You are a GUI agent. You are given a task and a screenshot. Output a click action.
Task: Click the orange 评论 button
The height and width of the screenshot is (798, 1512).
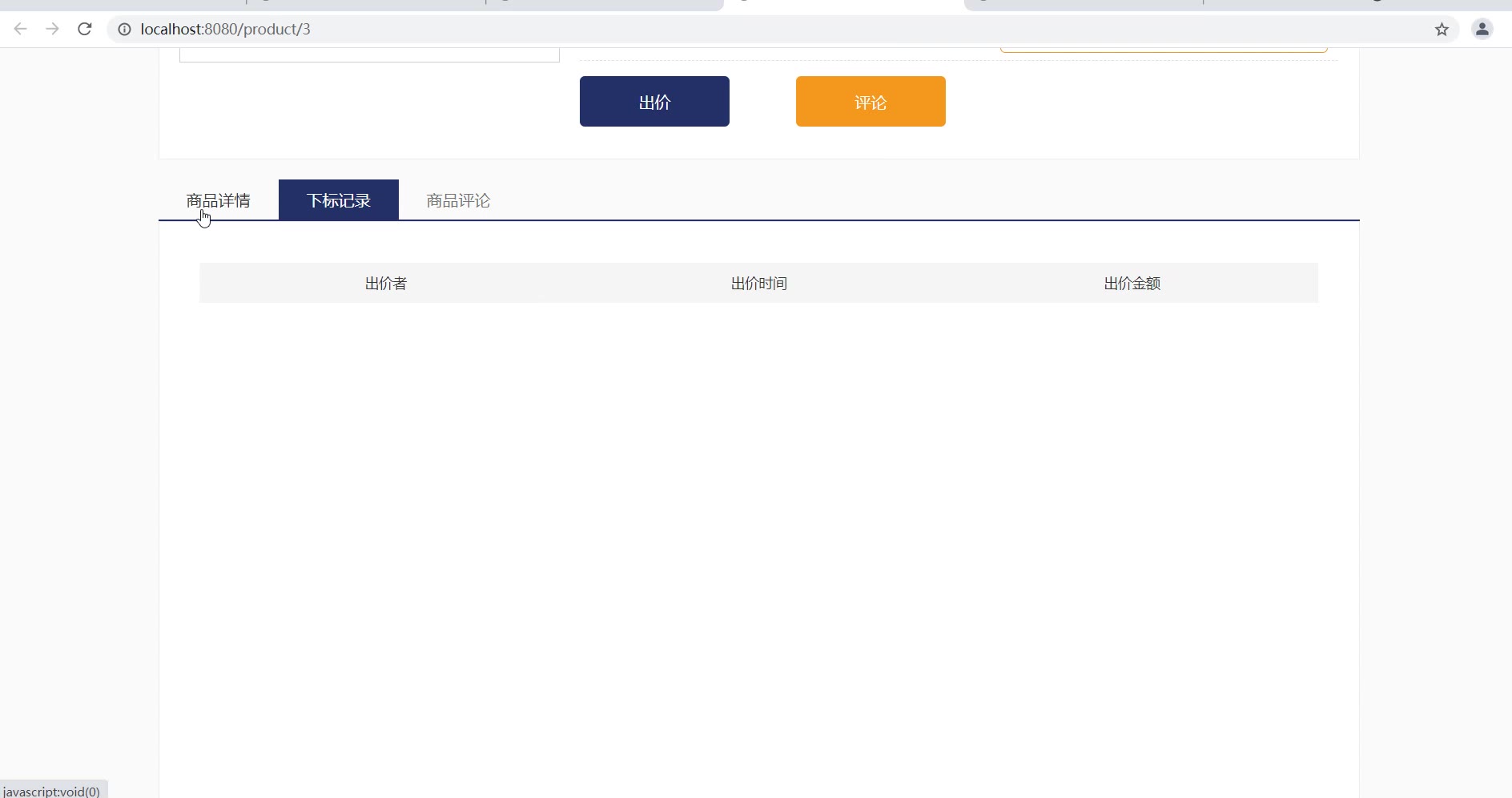coord(871,102)
